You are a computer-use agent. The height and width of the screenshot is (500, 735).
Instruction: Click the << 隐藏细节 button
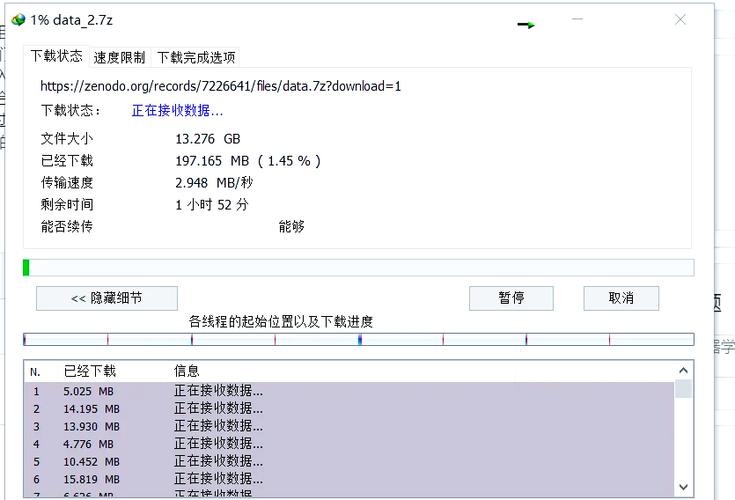[107, 298]
